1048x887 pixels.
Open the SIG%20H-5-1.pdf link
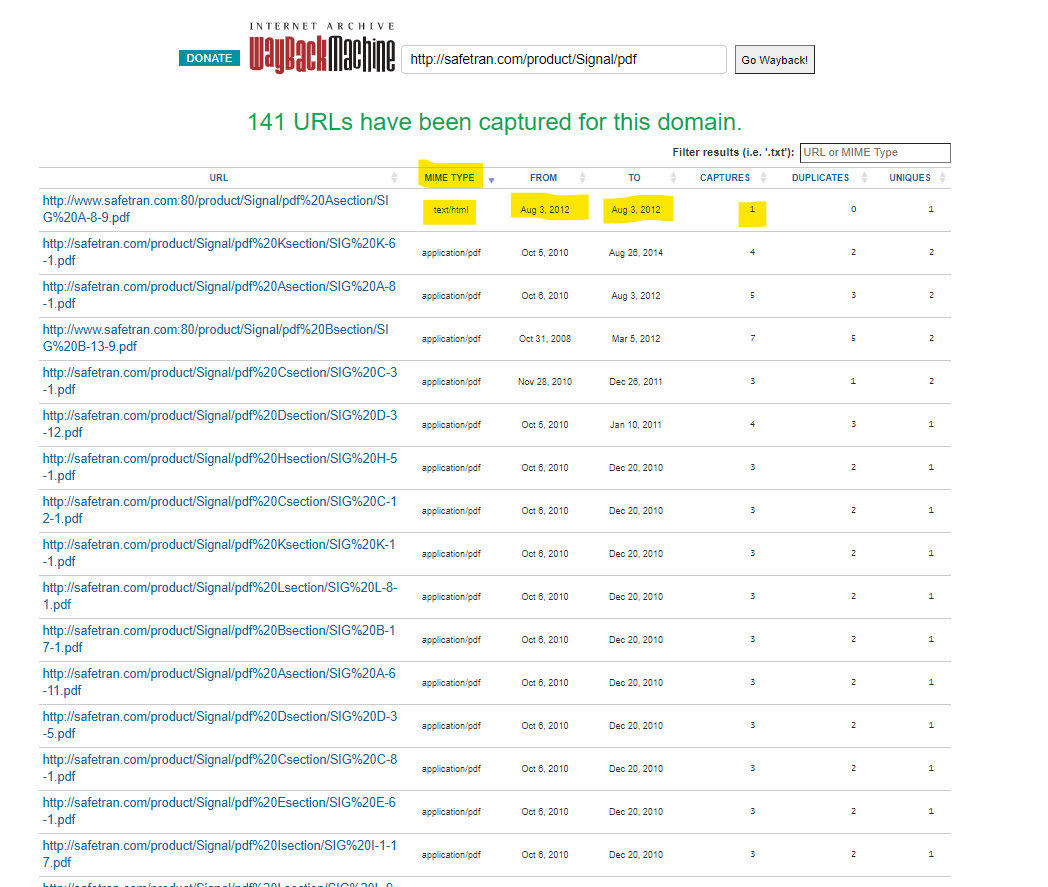coord(220,467)
